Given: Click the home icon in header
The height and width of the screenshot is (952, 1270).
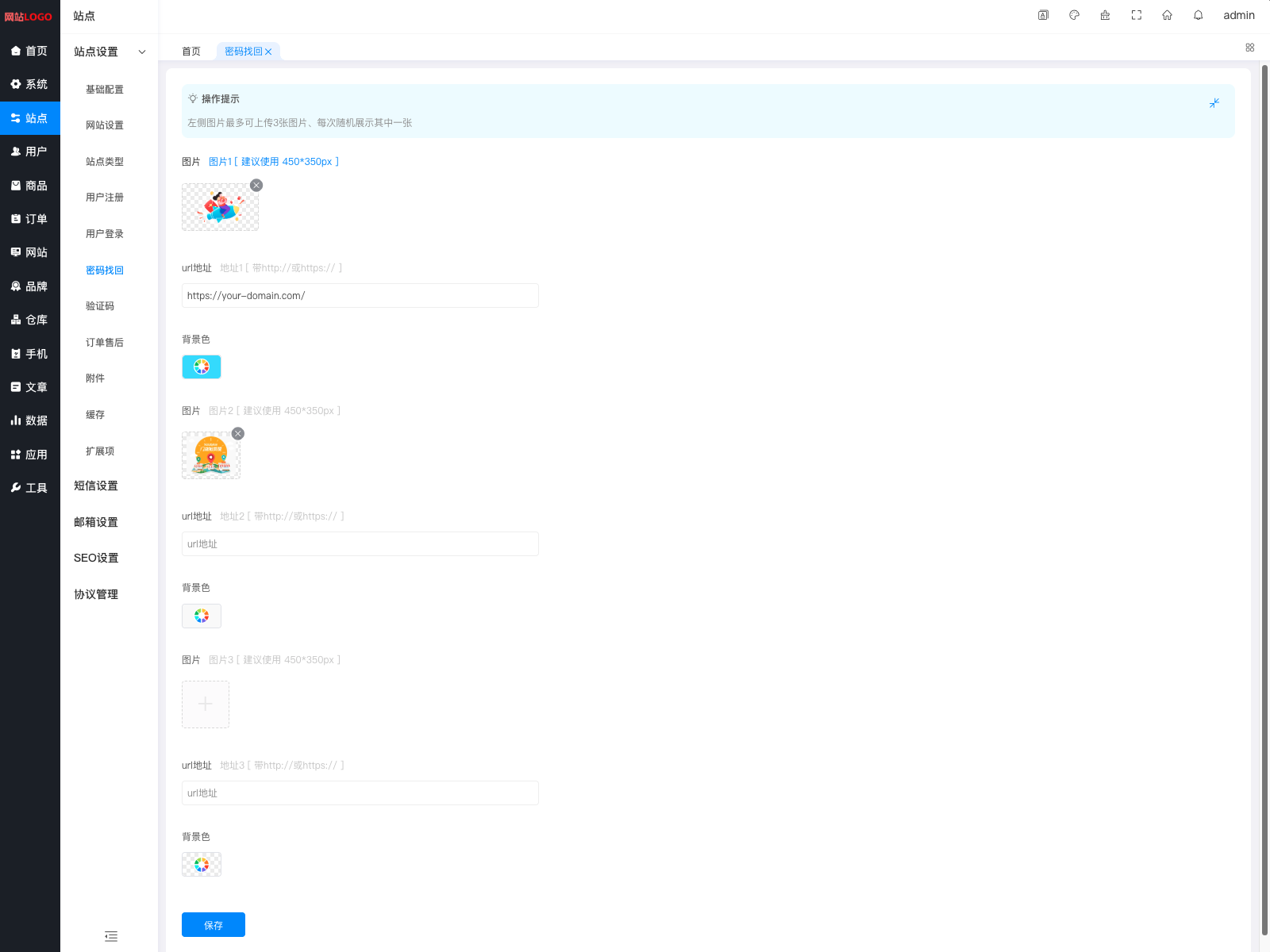Looking at the screenshot, I should tap(1167, 15).
